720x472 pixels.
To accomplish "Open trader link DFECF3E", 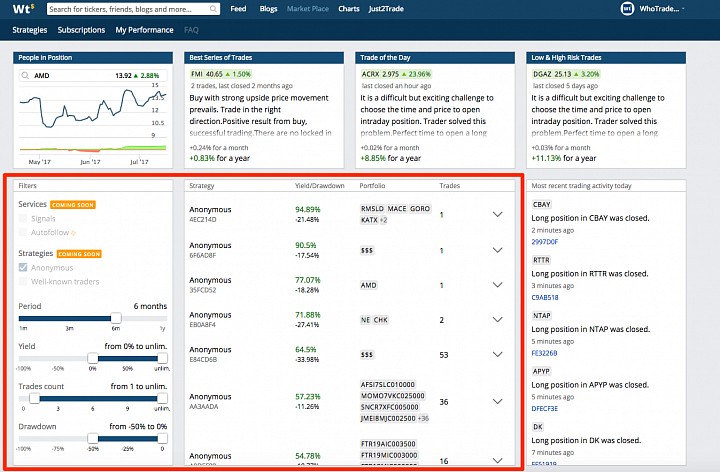I will pos(545,409).
